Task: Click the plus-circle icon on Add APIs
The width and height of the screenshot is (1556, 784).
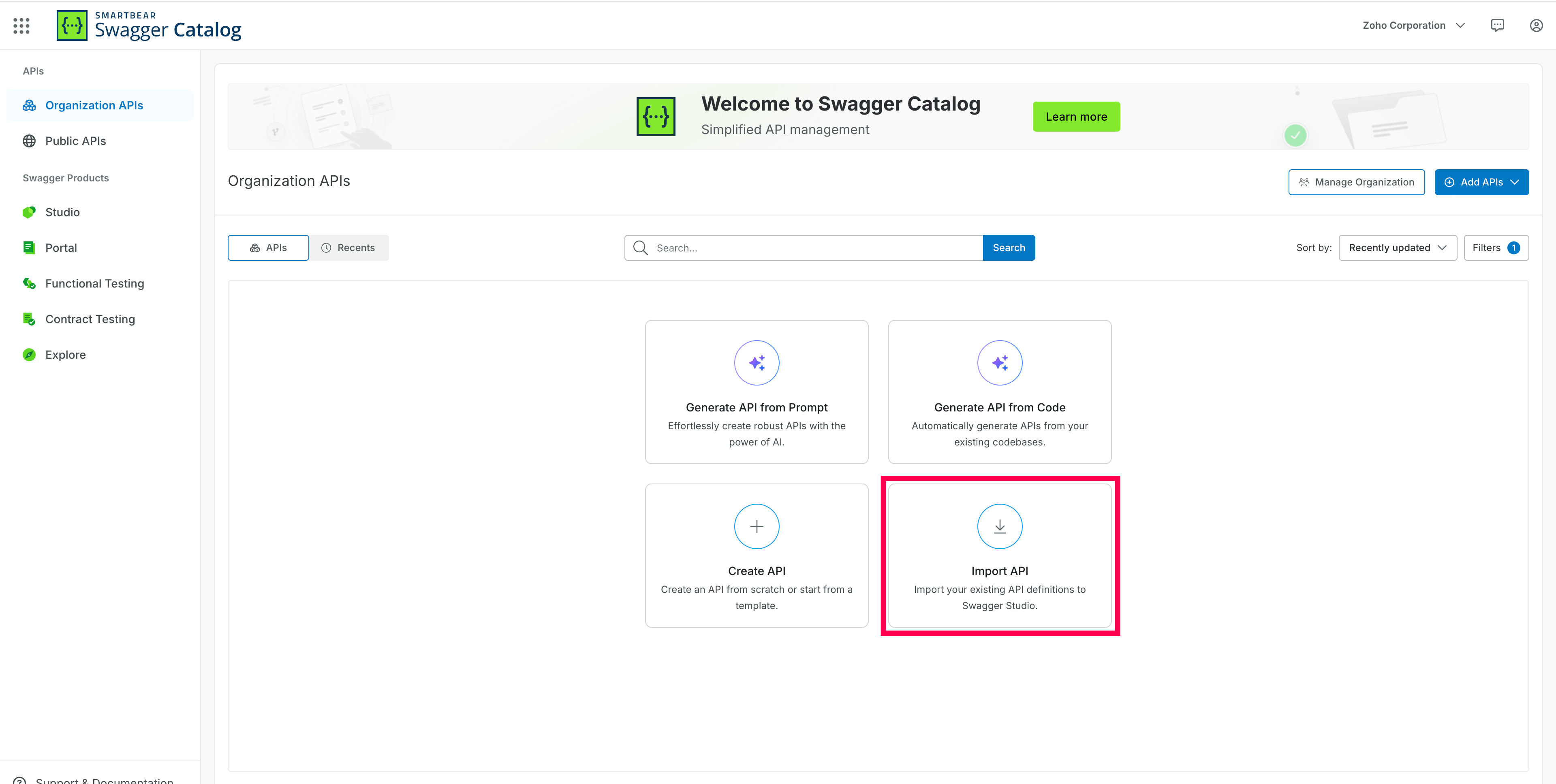Action: point(1449,182)
